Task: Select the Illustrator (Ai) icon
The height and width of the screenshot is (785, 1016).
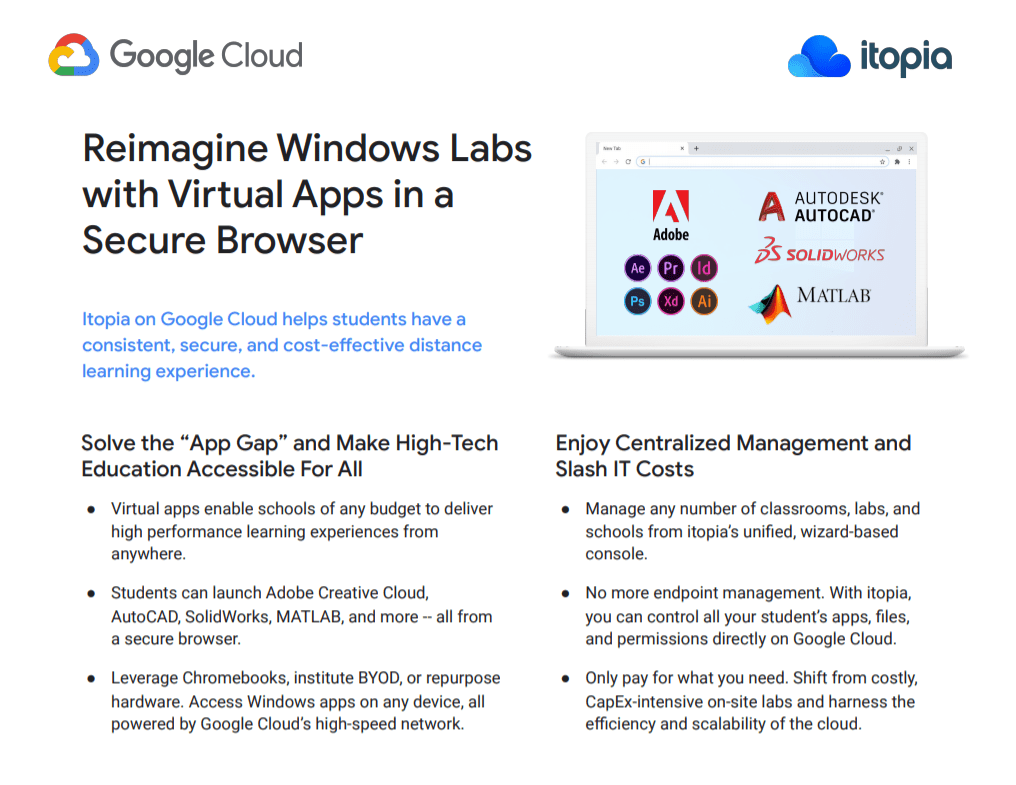Action: (x=704, y=301)
